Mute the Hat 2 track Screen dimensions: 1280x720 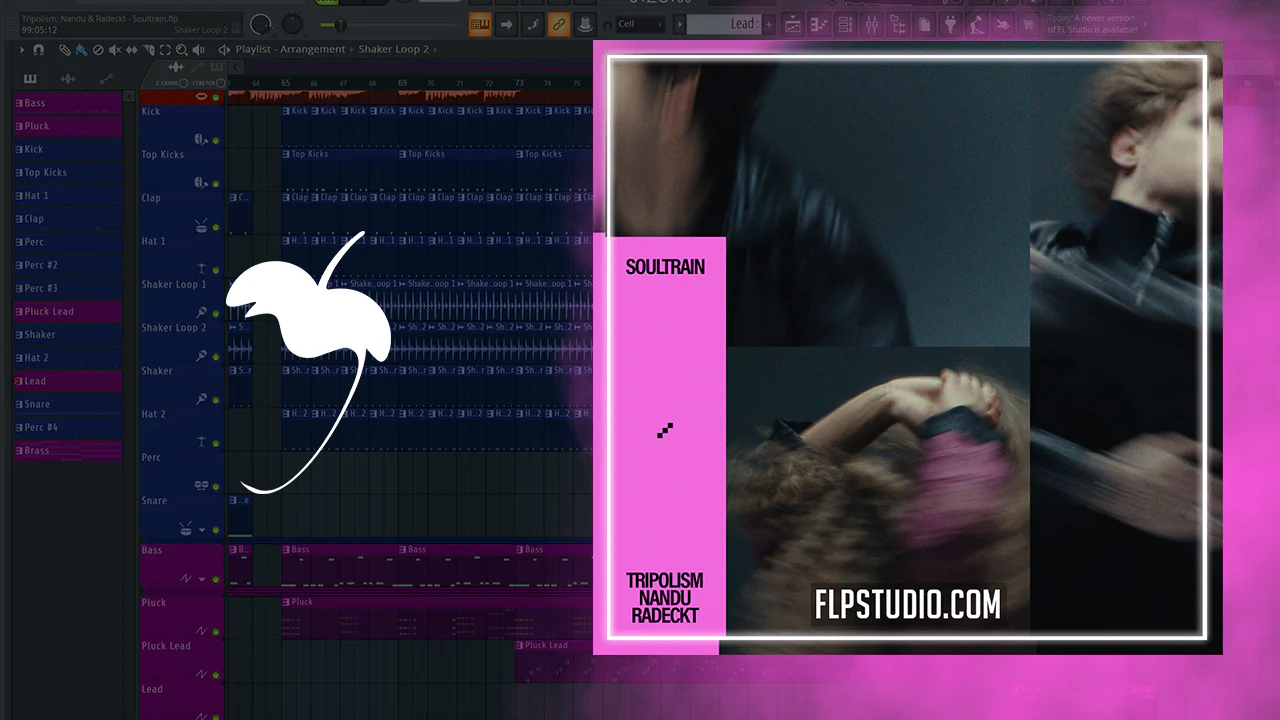[x=216, y=443]
